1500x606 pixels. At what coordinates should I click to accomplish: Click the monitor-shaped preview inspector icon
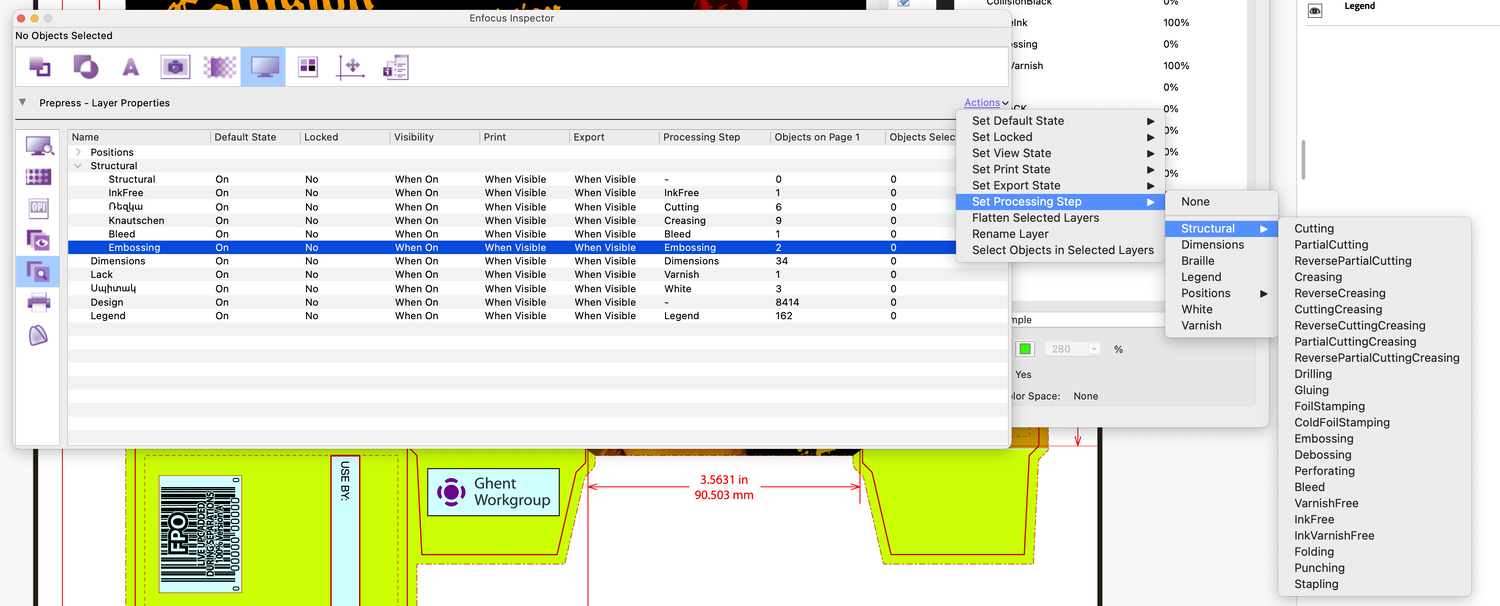262,66
